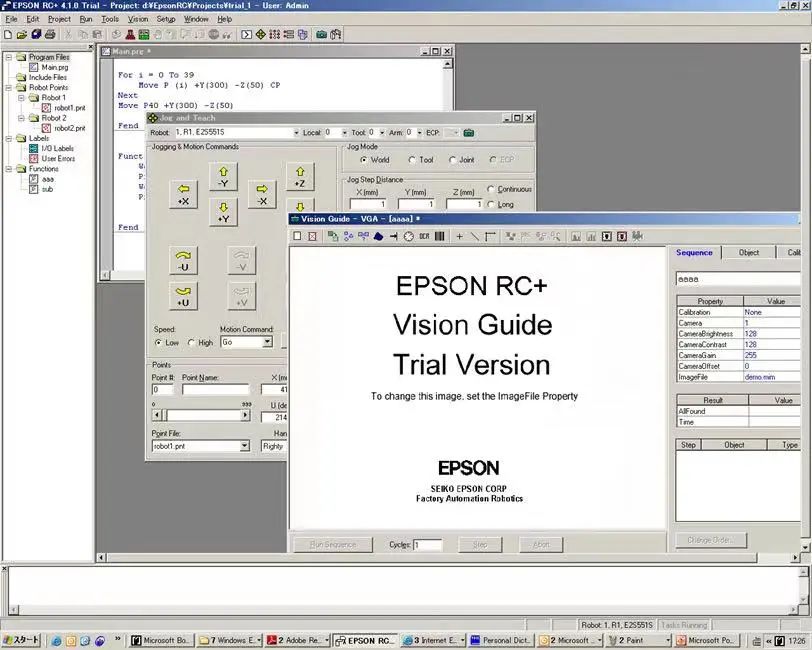Image resolution: width=812 pixels, height=650 pixels.
Task: Select World jog mode
Action: pos(364,160)
